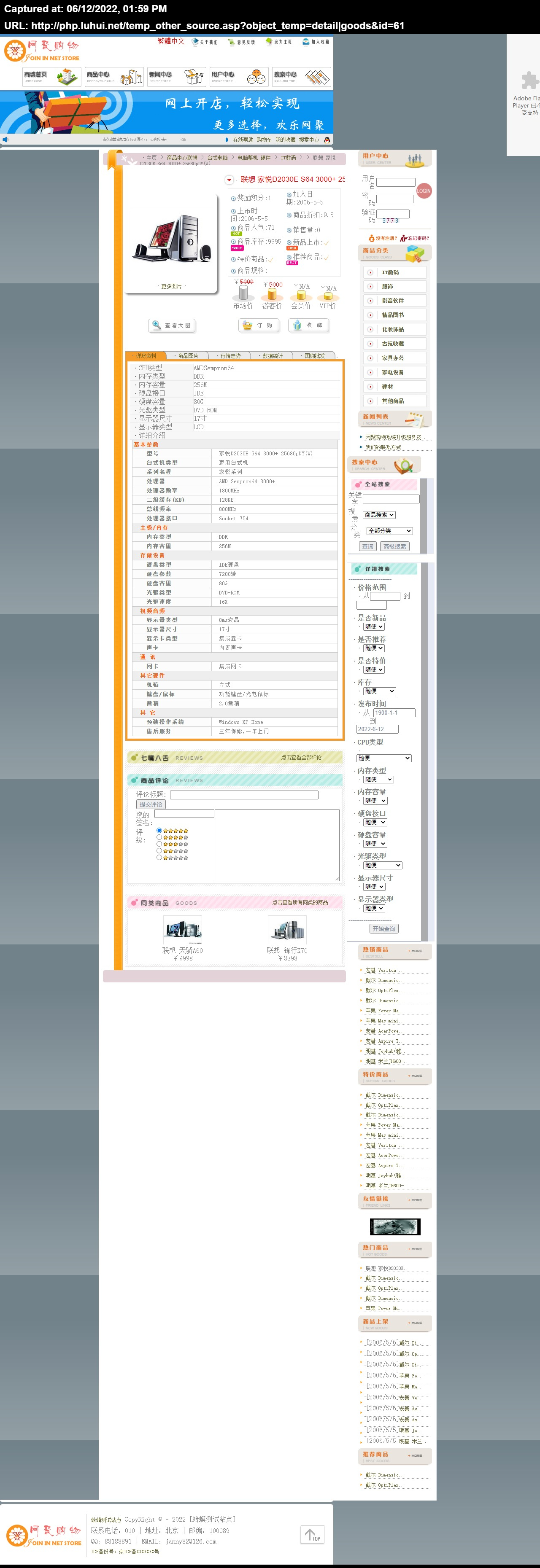Open the 联想 锋行K70 product thumbnail
Viewport: 540px width, 1568px height.
[287, 931]
